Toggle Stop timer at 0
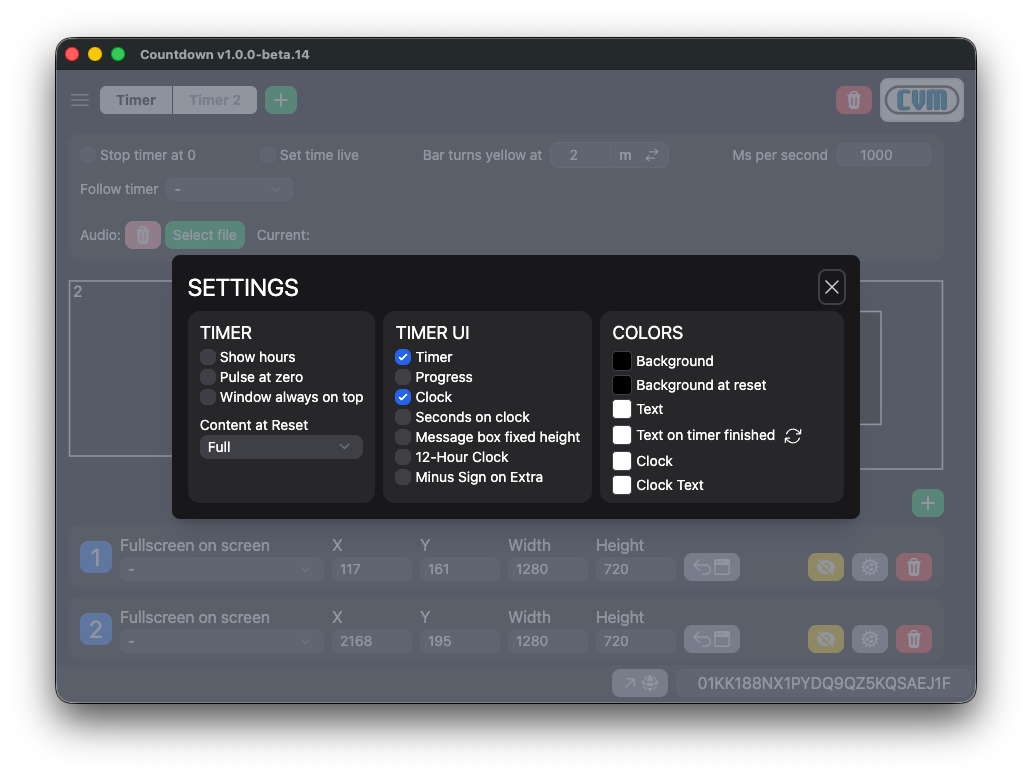Viewport: 1032px width, 777px height. click(x=88, y=155)
